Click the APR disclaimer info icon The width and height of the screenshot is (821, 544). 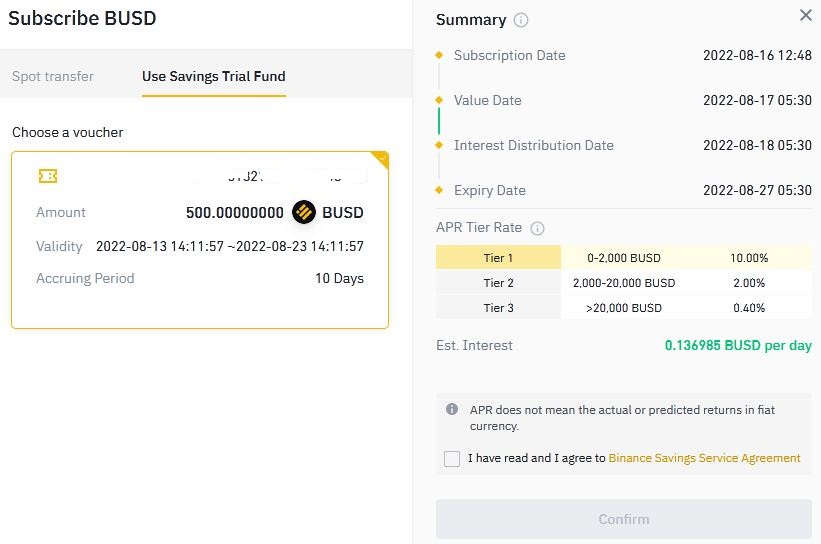click(452, 409)
